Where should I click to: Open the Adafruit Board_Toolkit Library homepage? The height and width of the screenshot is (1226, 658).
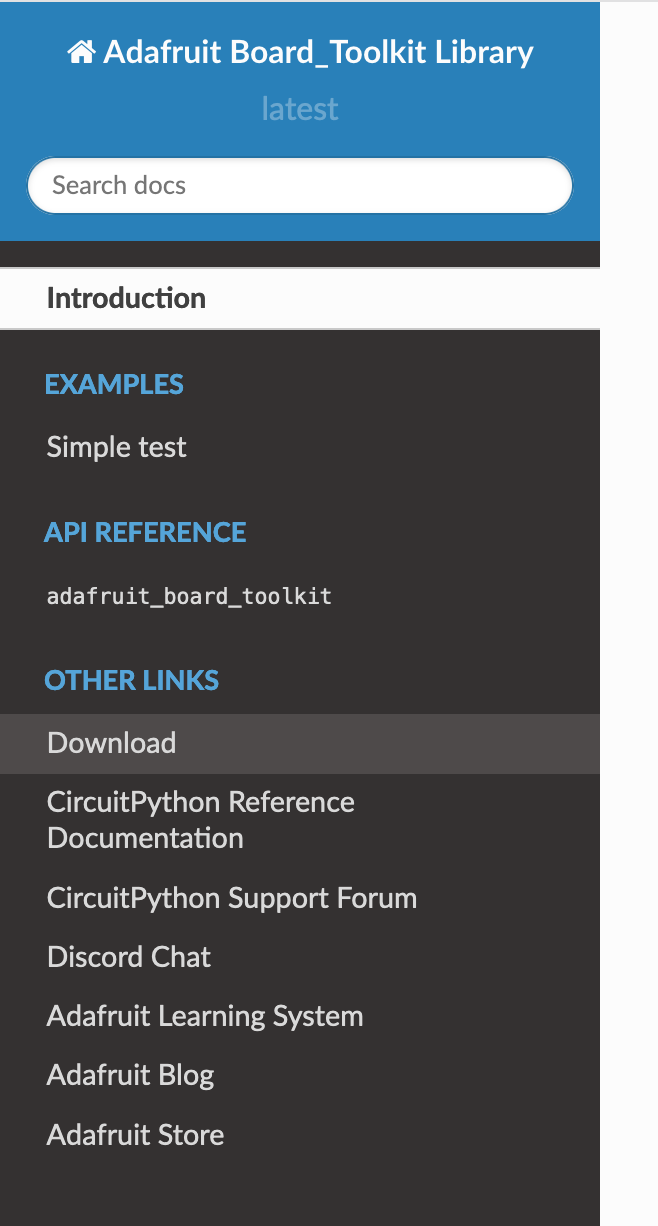(x=316, y=51)
